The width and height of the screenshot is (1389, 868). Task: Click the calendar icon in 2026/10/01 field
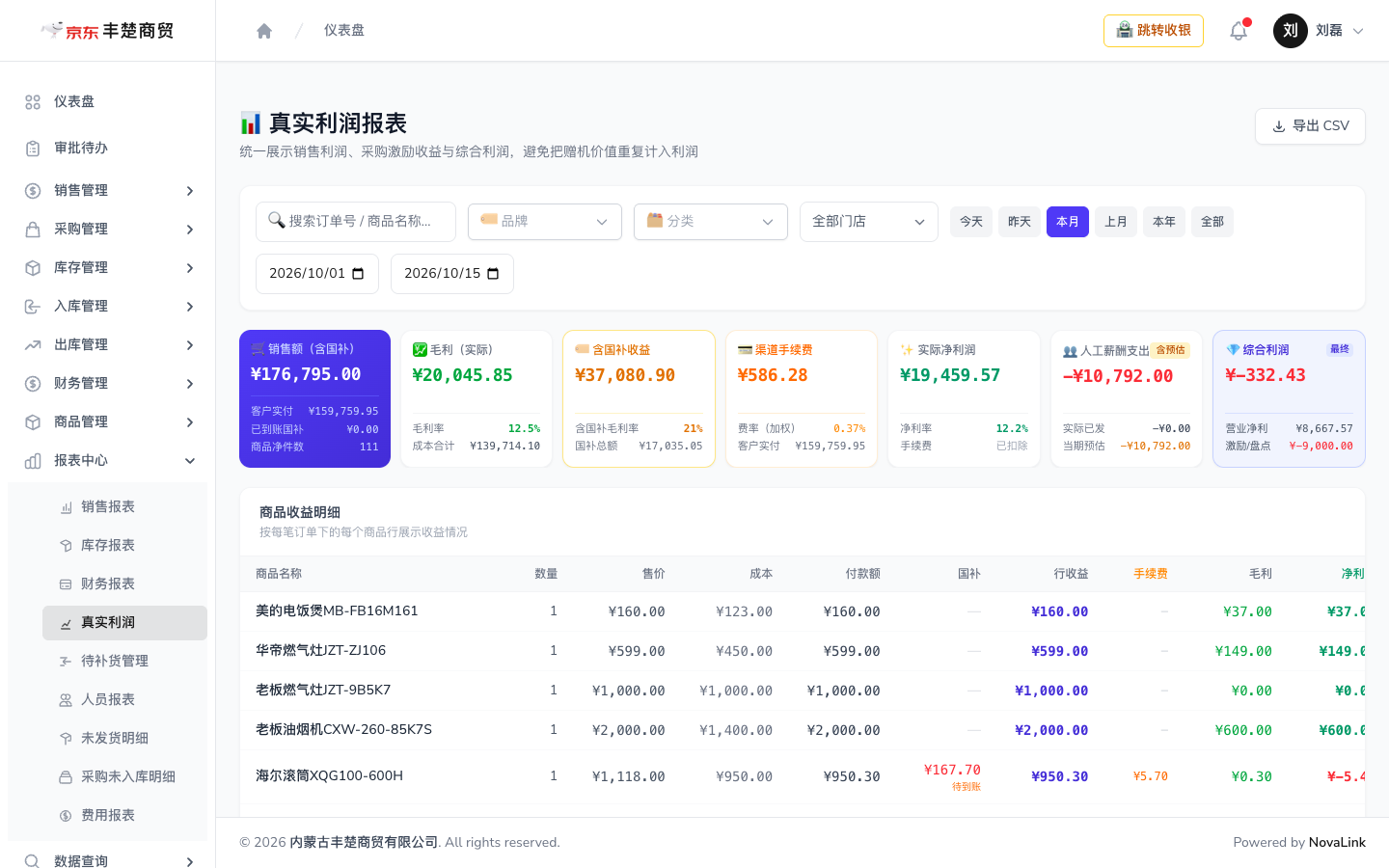coord(358,274)
